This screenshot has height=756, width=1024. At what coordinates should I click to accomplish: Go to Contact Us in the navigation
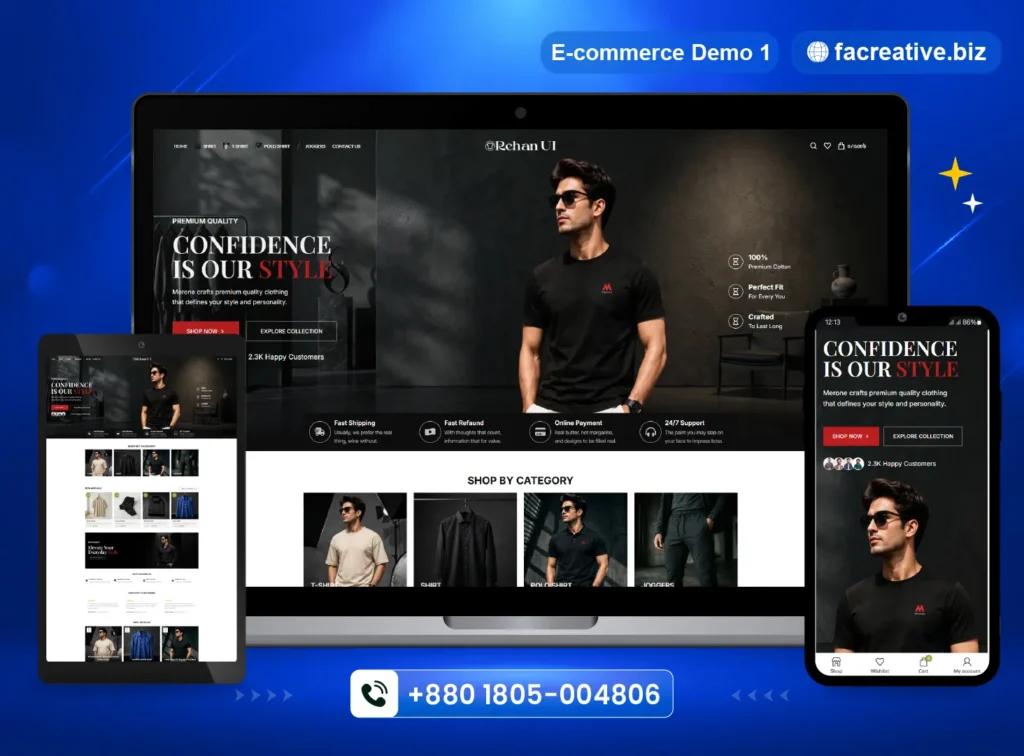(x=346, y=146)
